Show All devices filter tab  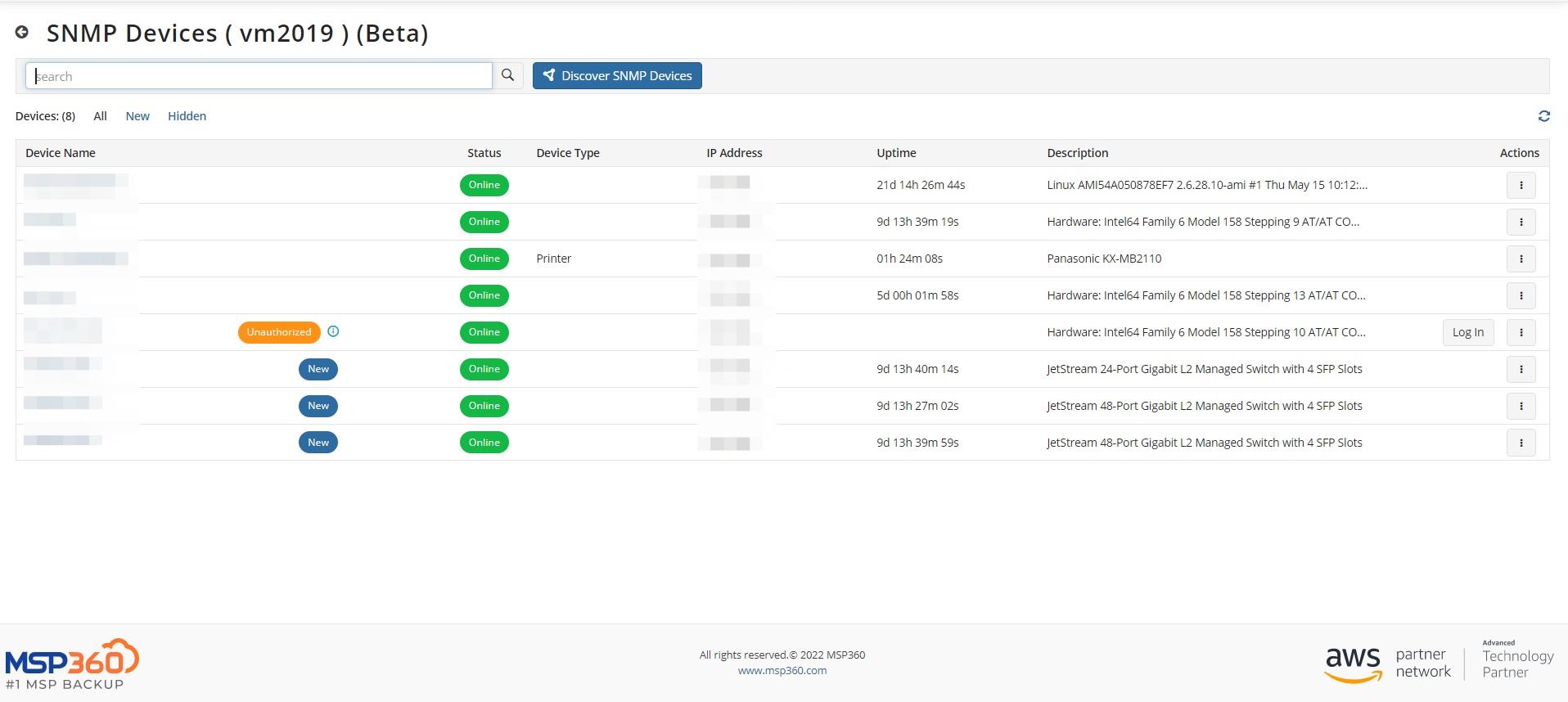(x=100, y=116)
